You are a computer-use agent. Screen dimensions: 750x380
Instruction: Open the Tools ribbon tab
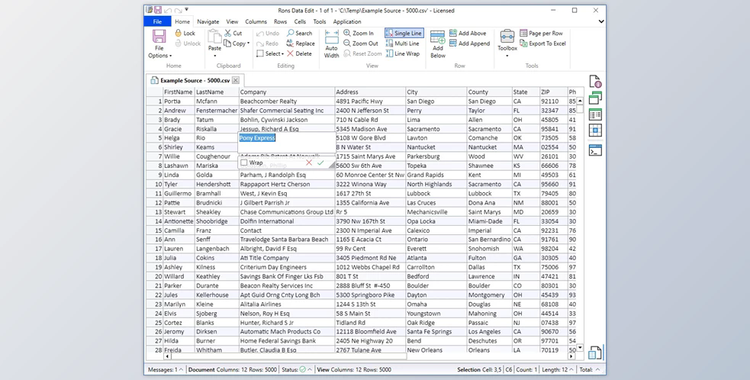pos(320,22)
